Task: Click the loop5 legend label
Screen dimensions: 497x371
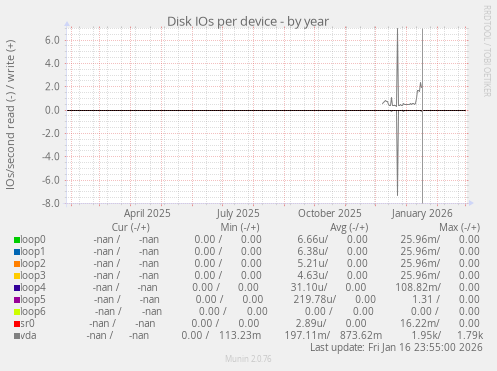Action: coord(33,299)
